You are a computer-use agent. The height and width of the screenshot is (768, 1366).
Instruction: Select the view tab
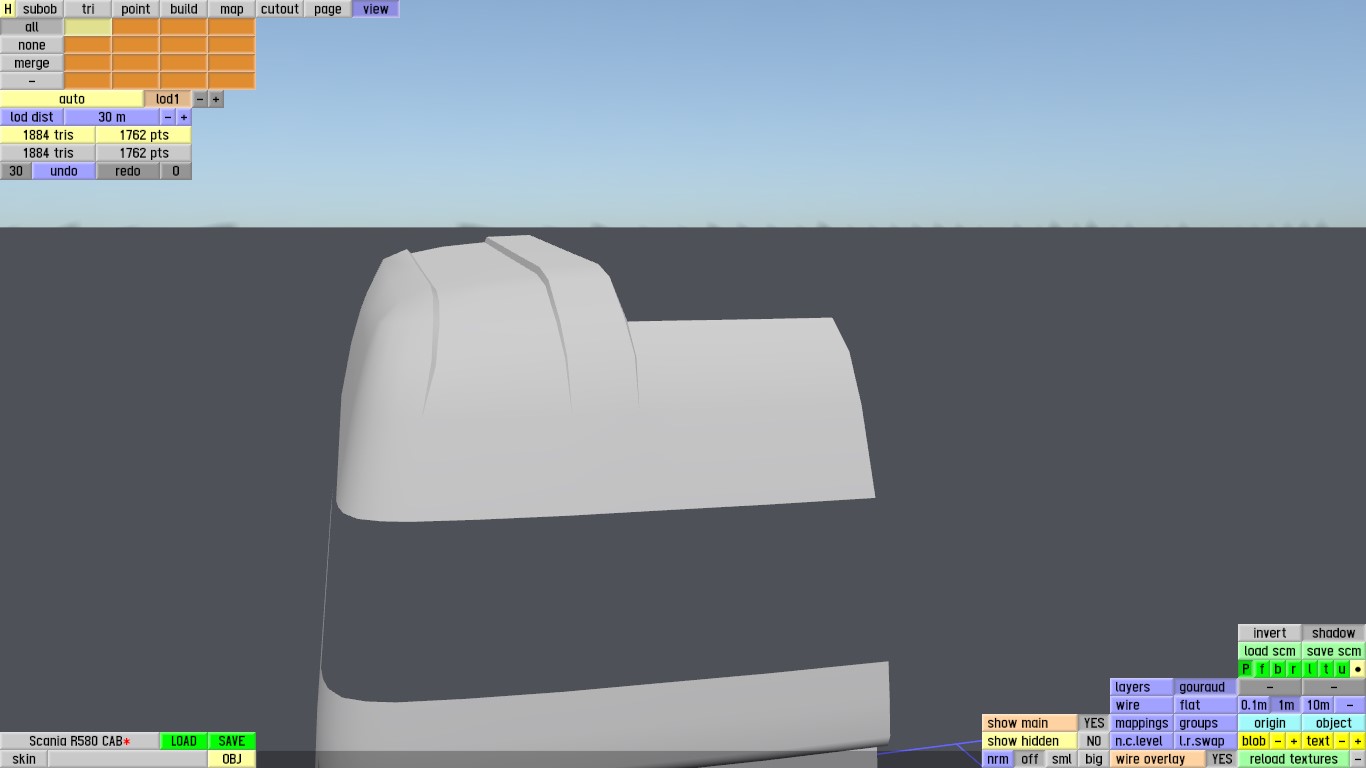tap(376, 9)
